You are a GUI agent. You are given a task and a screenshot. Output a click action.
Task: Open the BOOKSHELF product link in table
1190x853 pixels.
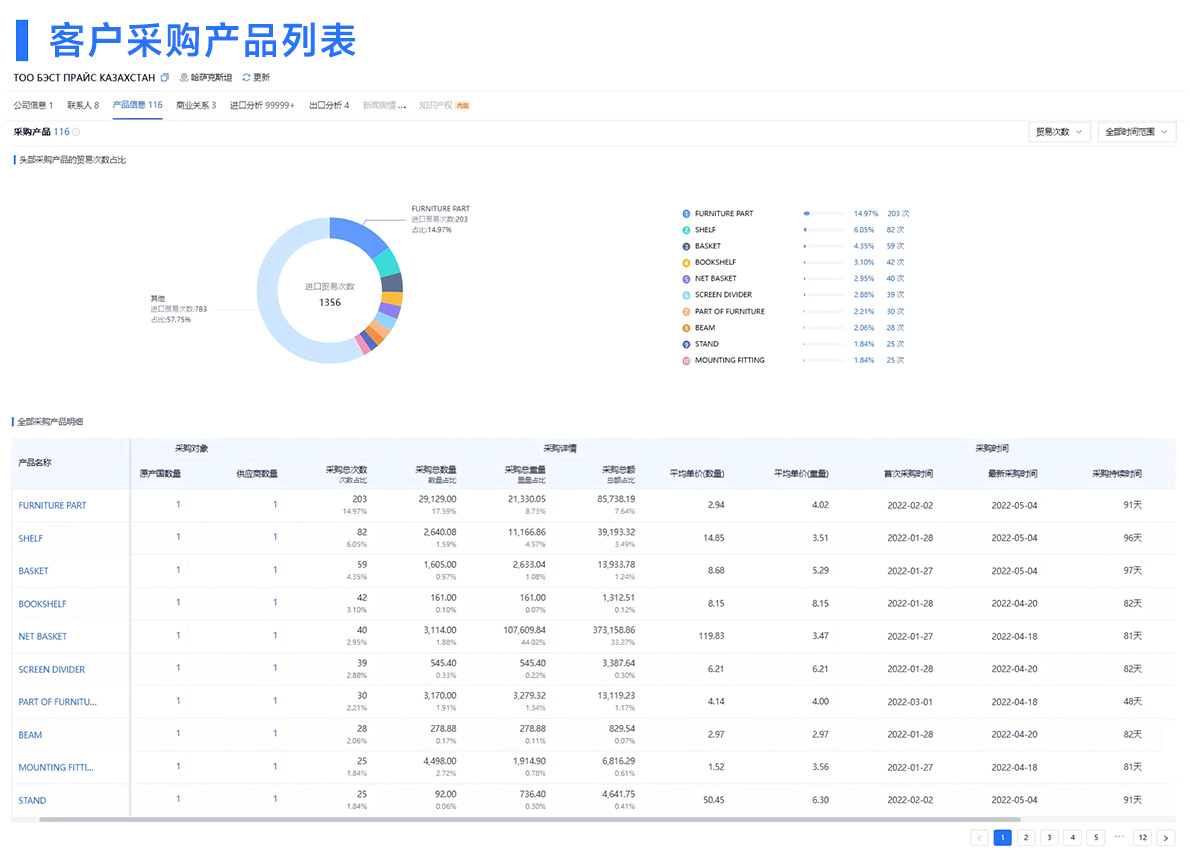(x=42, y=604)
